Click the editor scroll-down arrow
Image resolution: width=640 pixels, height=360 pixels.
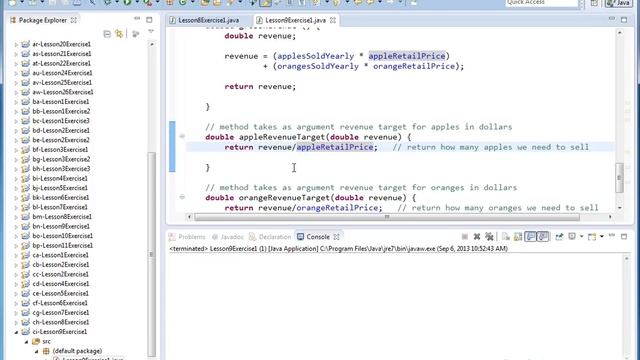[620, 208]
